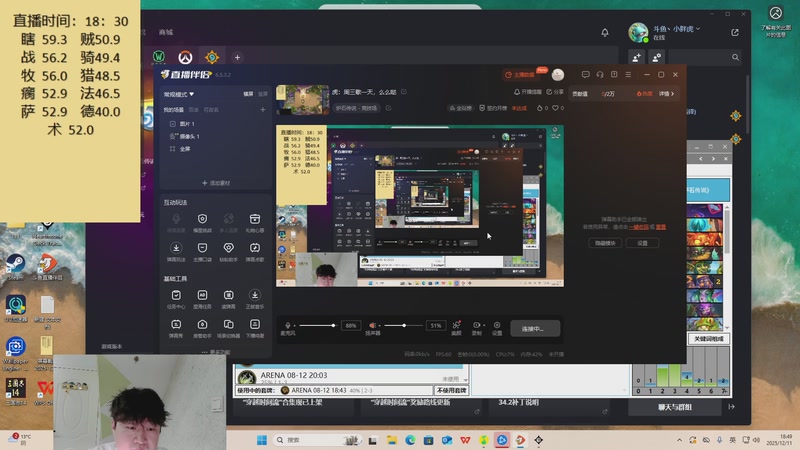Edit the stream title pencil icon
800x450 pixels.
pyautogui.click(x=404, y=92)
